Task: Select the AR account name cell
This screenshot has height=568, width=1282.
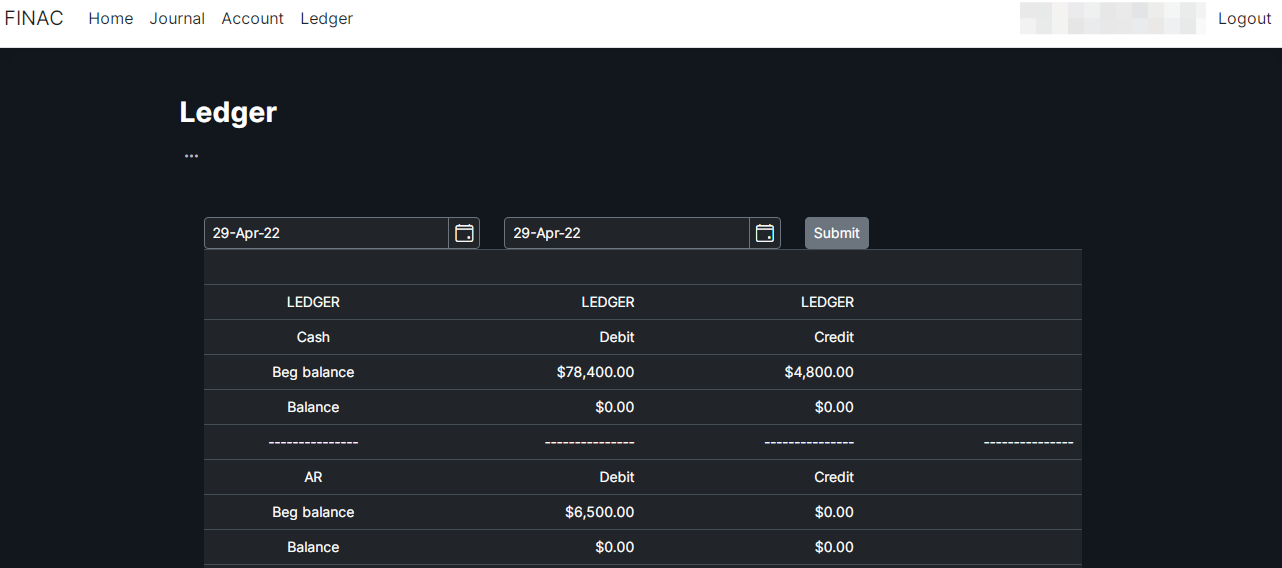Action: 313,477
